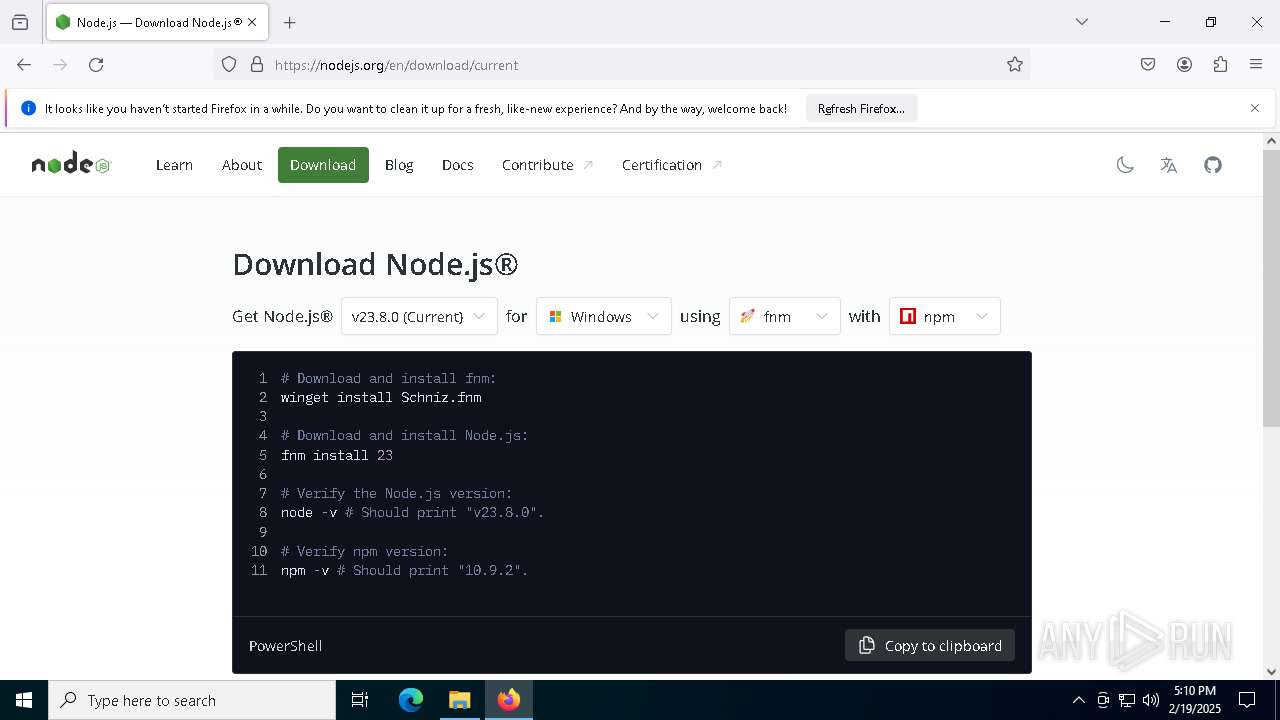
Task: Toggle dark mode moon icon
Action: click(x=1125, y=165)
